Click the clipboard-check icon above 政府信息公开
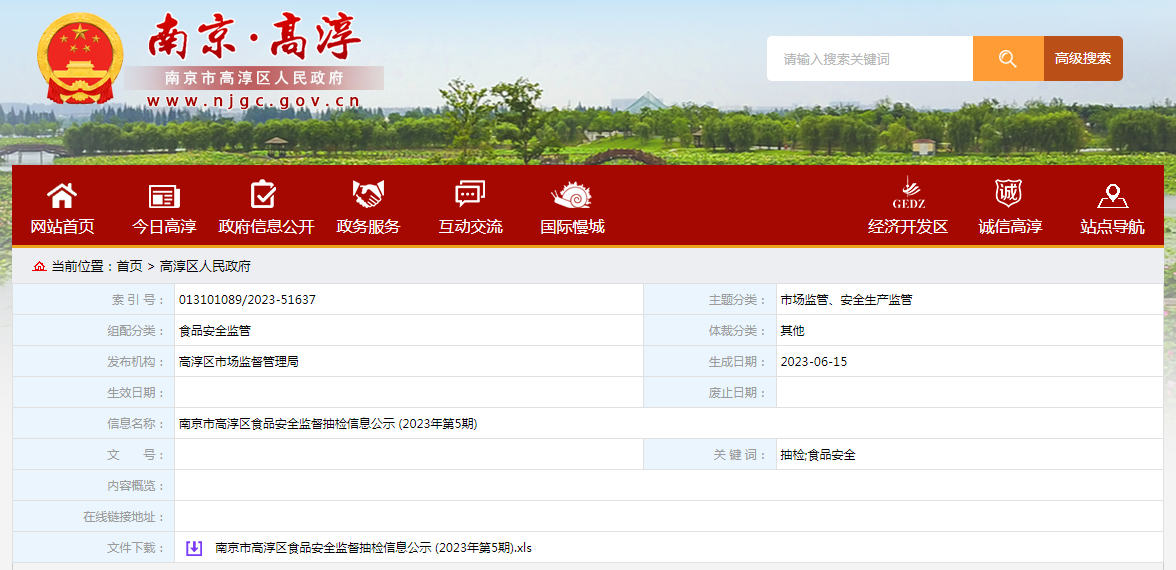 pyautogui.click(x=263, y=195)
